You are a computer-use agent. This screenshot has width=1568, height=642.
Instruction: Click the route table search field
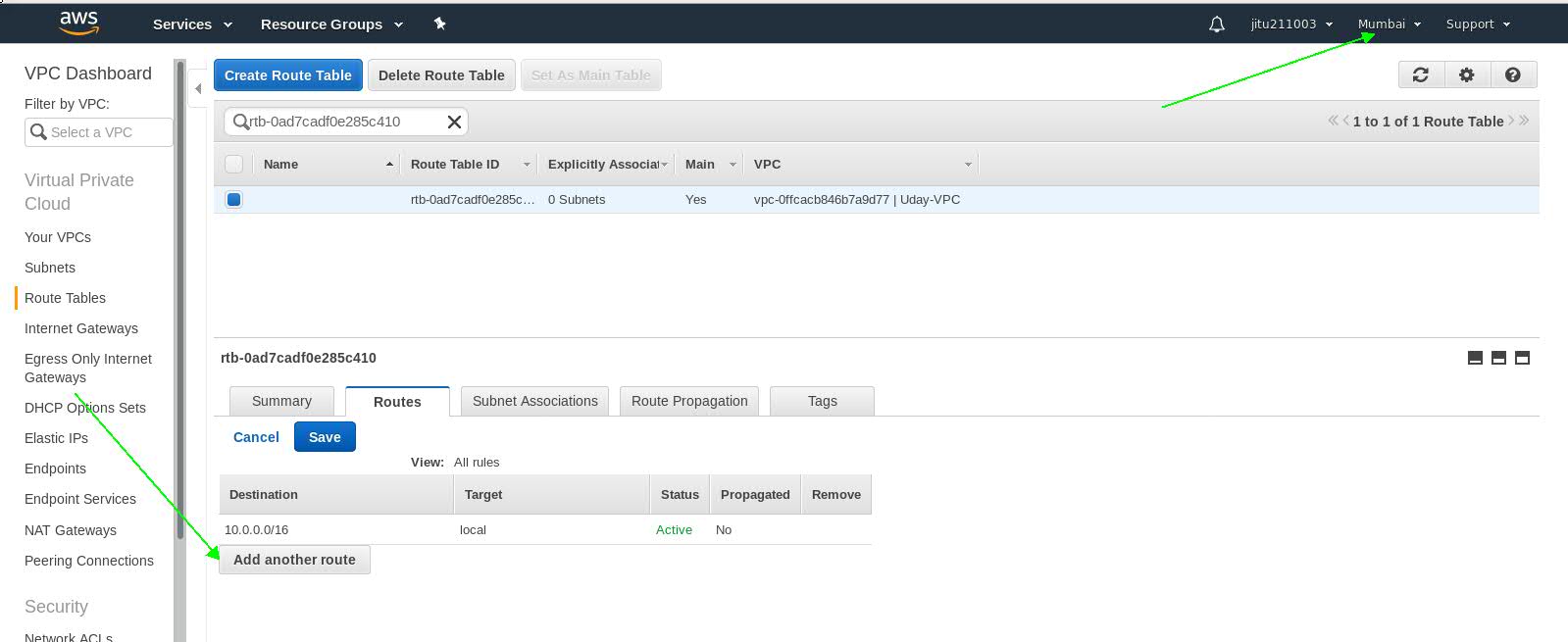point(345,122)
